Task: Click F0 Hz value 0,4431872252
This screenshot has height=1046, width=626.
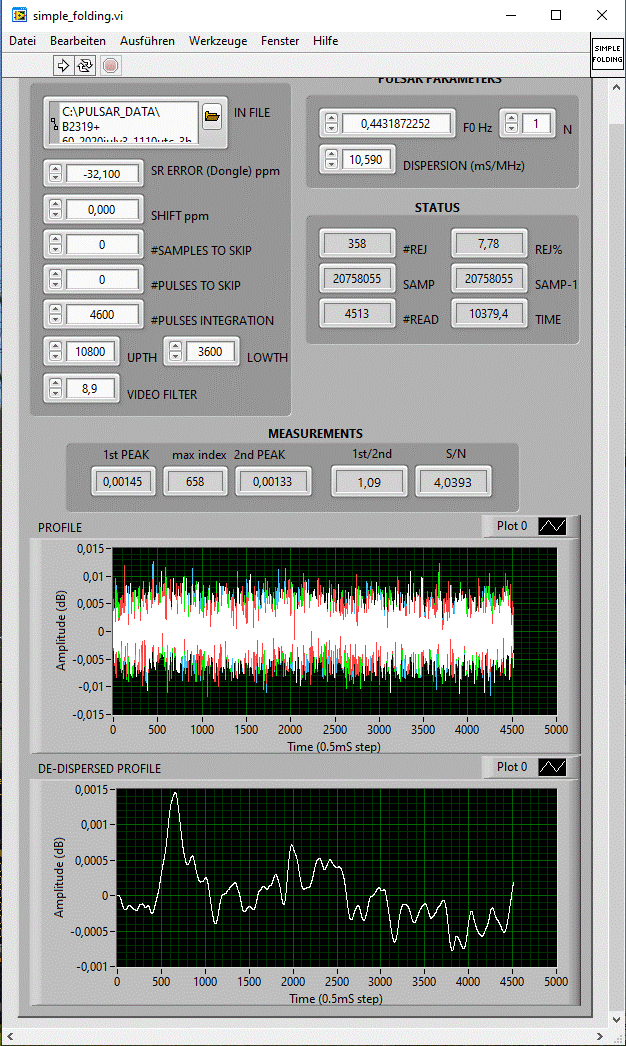Action: (396, 123)
